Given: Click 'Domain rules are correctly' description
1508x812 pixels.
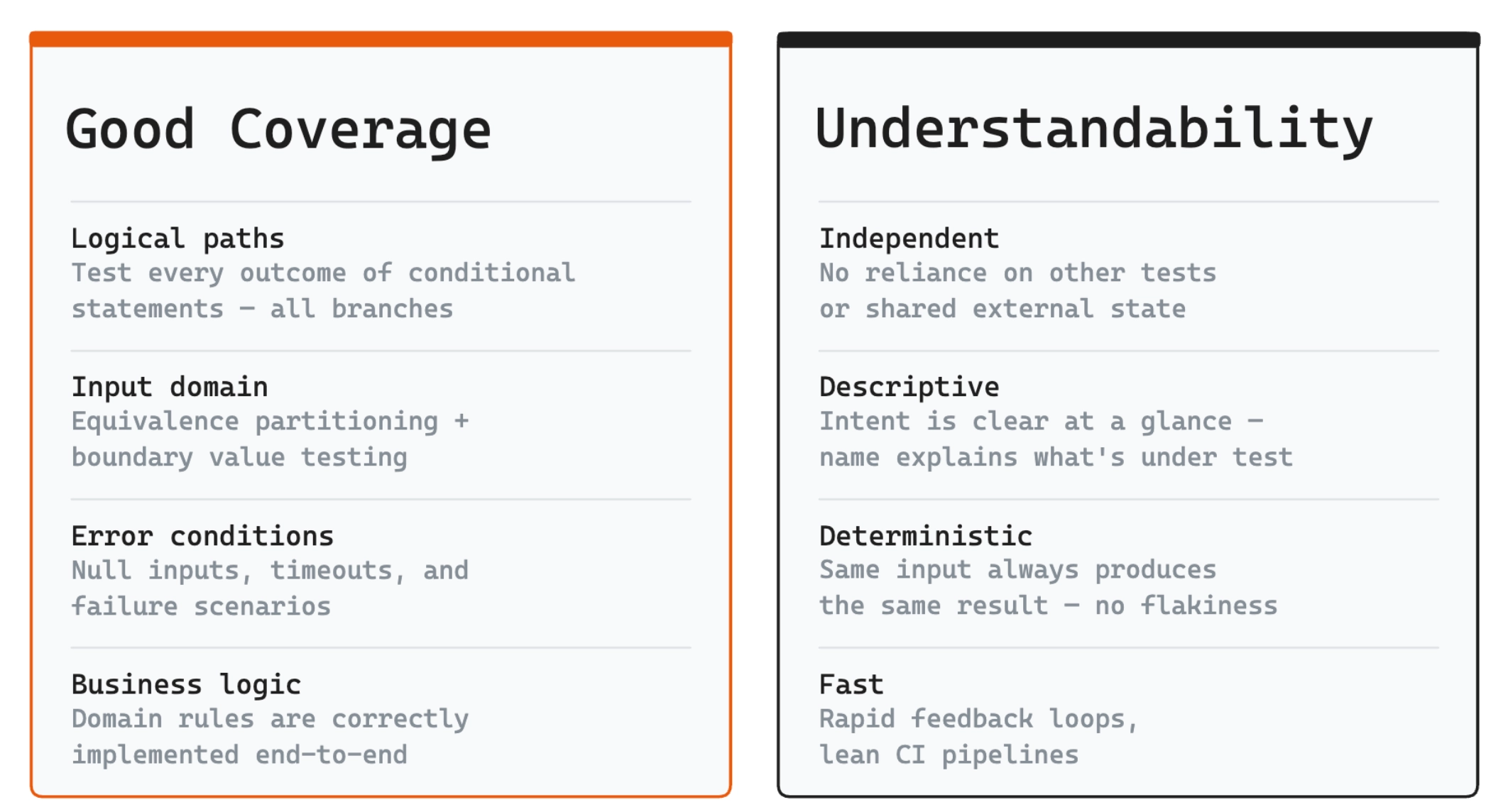Looking at the screenshot, I should pyautogui.click(x=270, y=719).
